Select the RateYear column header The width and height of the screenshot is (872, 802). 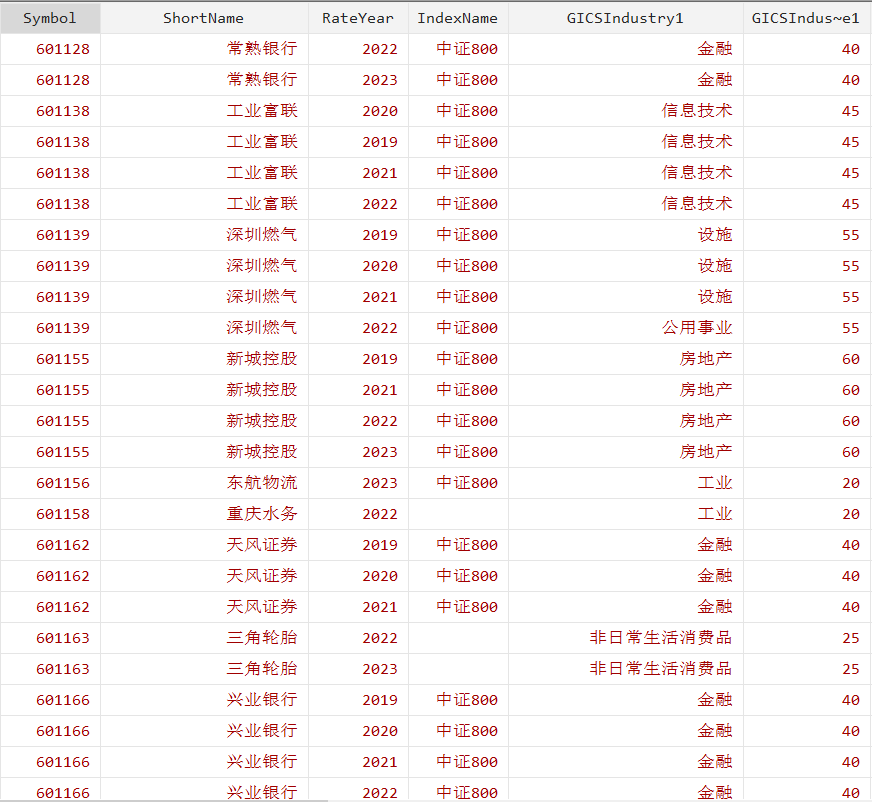point(358,18)
